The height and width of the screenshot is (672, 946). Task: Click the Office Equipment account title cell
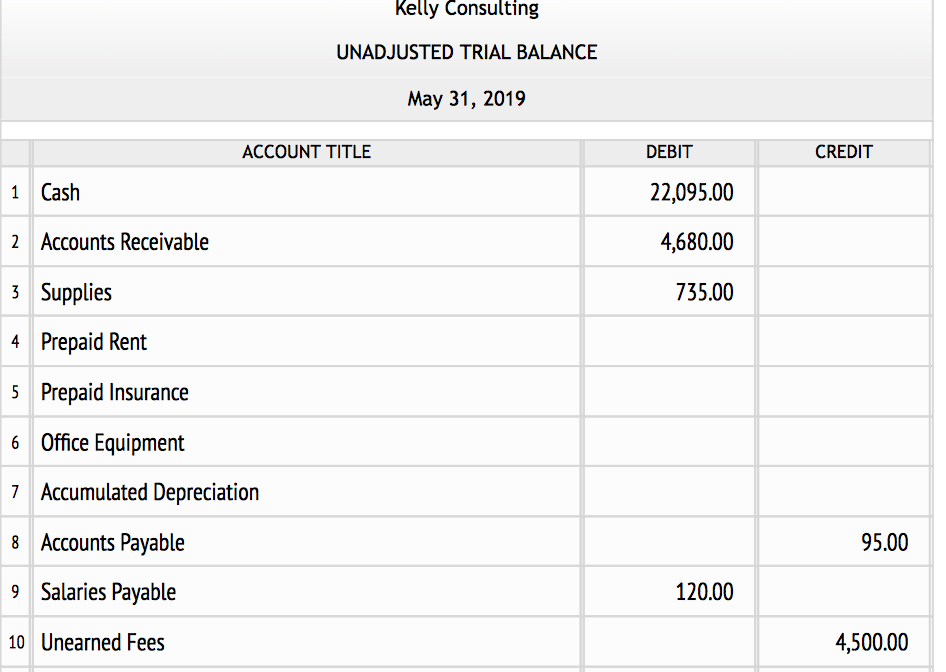pyautogui.click(x=306, y=442)
